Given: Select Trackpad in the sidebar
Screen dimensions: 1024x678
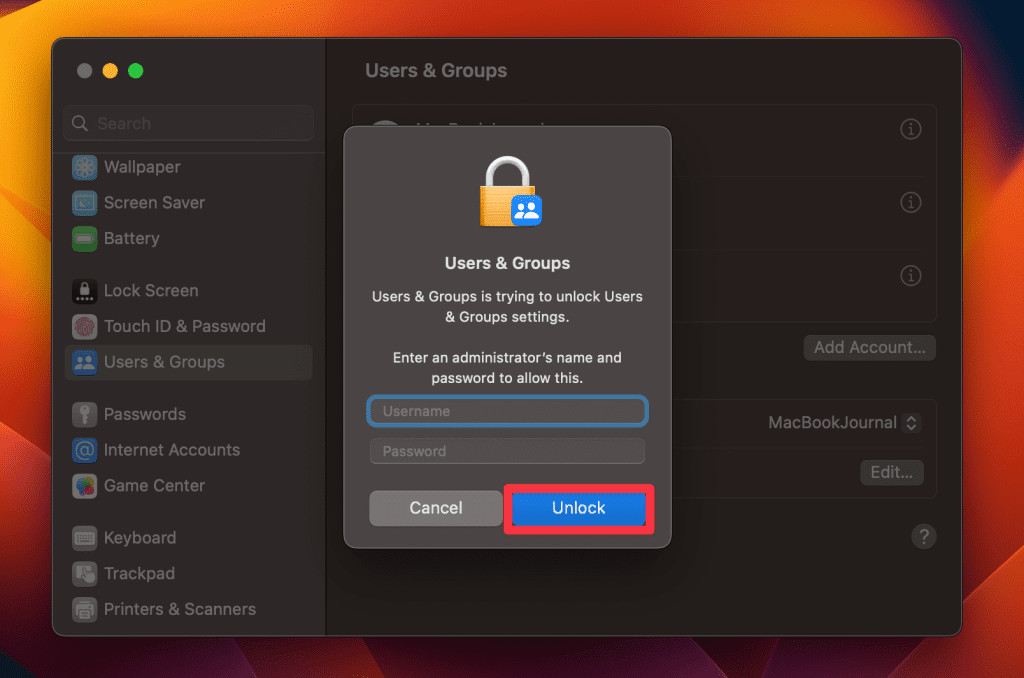Looking at the screenshot, I should pyautogui.click(x=139, y=574).
